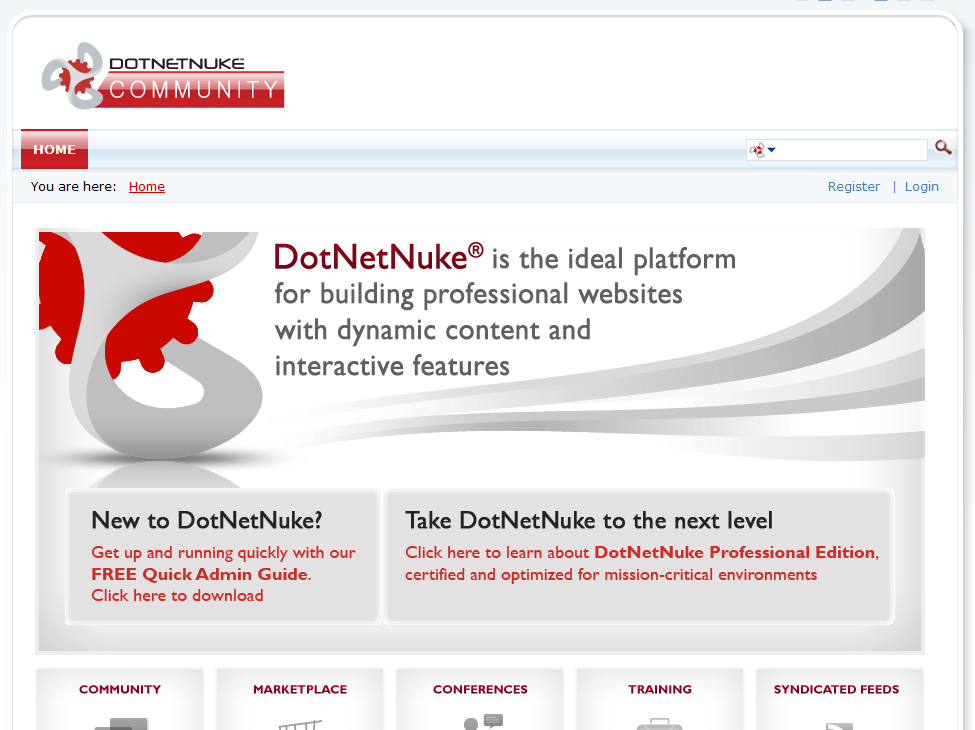The image size is (975, 730).
Task: Click the magnifying glass search icon
Action: click(943, 148)
